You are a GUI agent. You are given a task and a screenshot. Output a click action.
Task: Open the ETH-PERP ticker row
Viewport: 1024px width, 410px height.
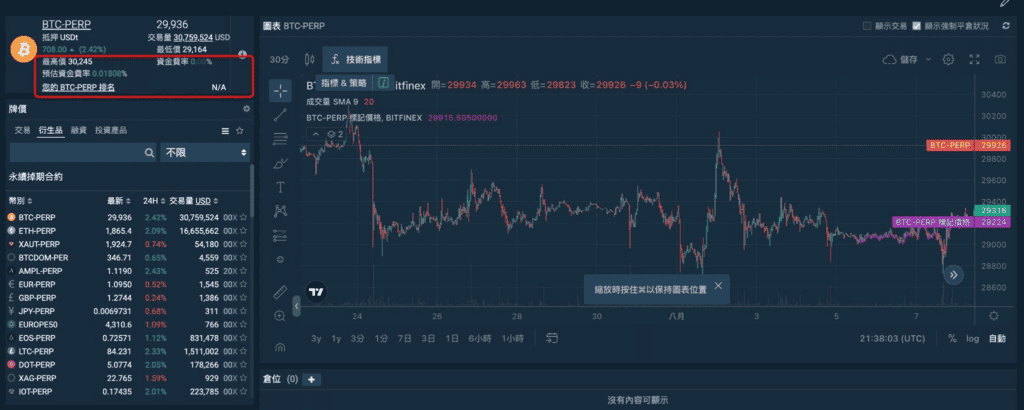pos(127,230)
